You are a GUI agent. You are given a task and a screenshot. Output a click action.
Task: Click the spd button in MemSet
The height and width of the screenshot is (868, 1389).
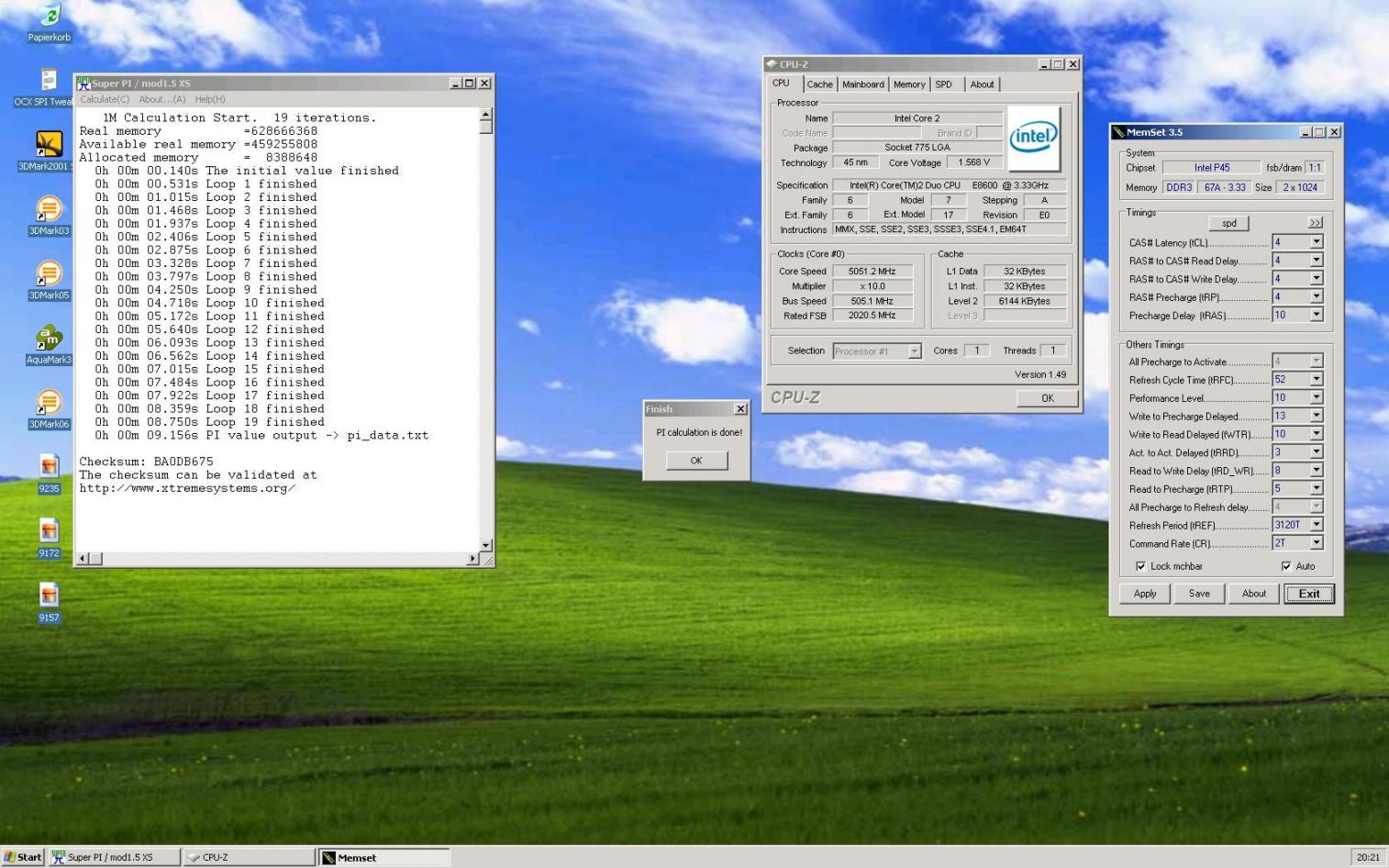[x=1228, y=223]
